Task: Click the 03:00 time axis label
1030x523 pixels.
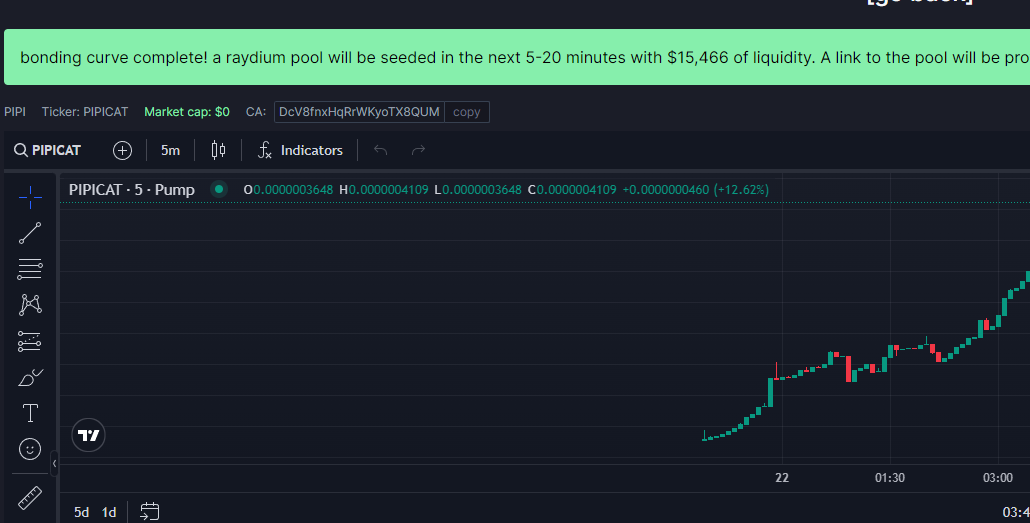Action: point(997,478)
